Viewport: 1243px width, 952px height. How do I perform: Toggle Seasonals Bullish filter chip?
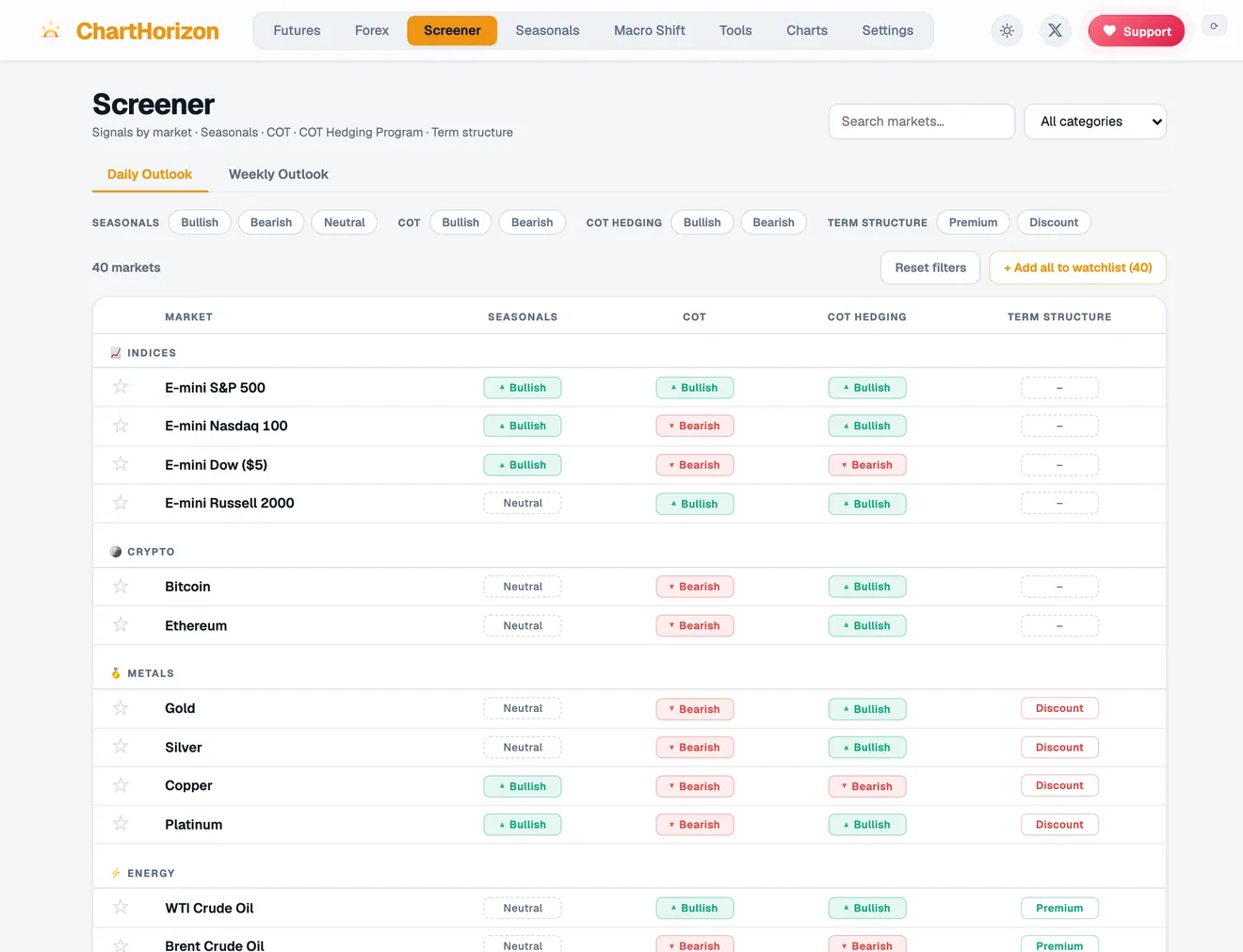(200, 222)
